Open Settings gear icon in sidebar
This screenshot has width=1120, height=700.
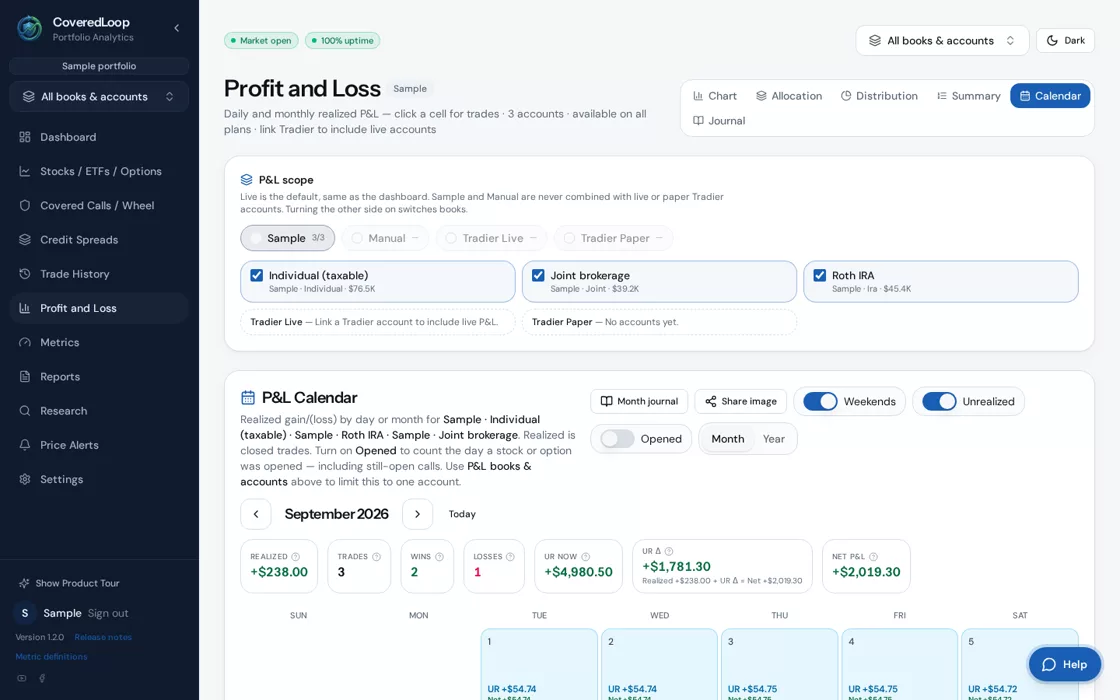pyautogui.click(x=25, y=479)
